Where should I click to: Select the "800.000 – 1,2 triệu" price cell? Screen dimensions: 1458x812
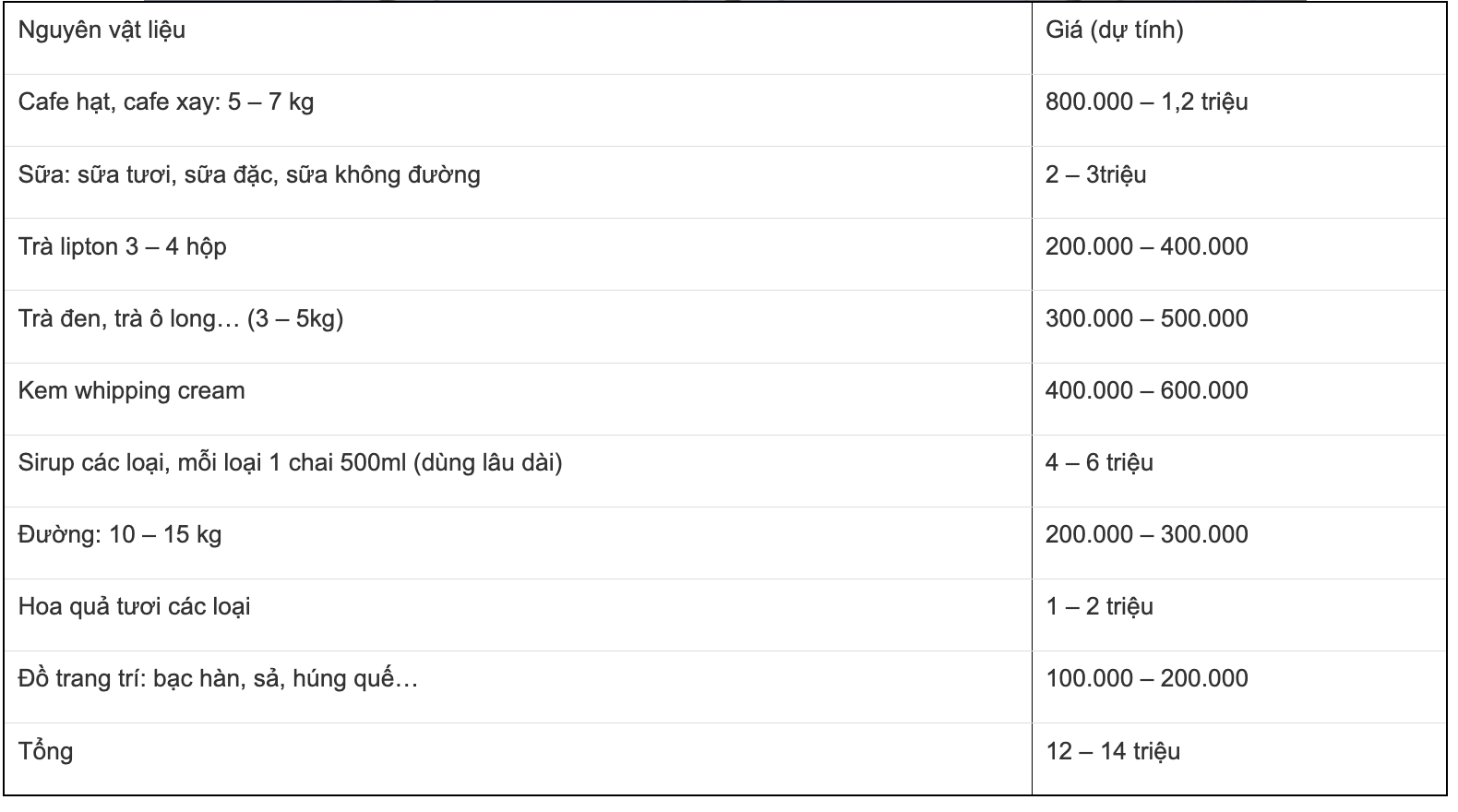click(1146, 101)
